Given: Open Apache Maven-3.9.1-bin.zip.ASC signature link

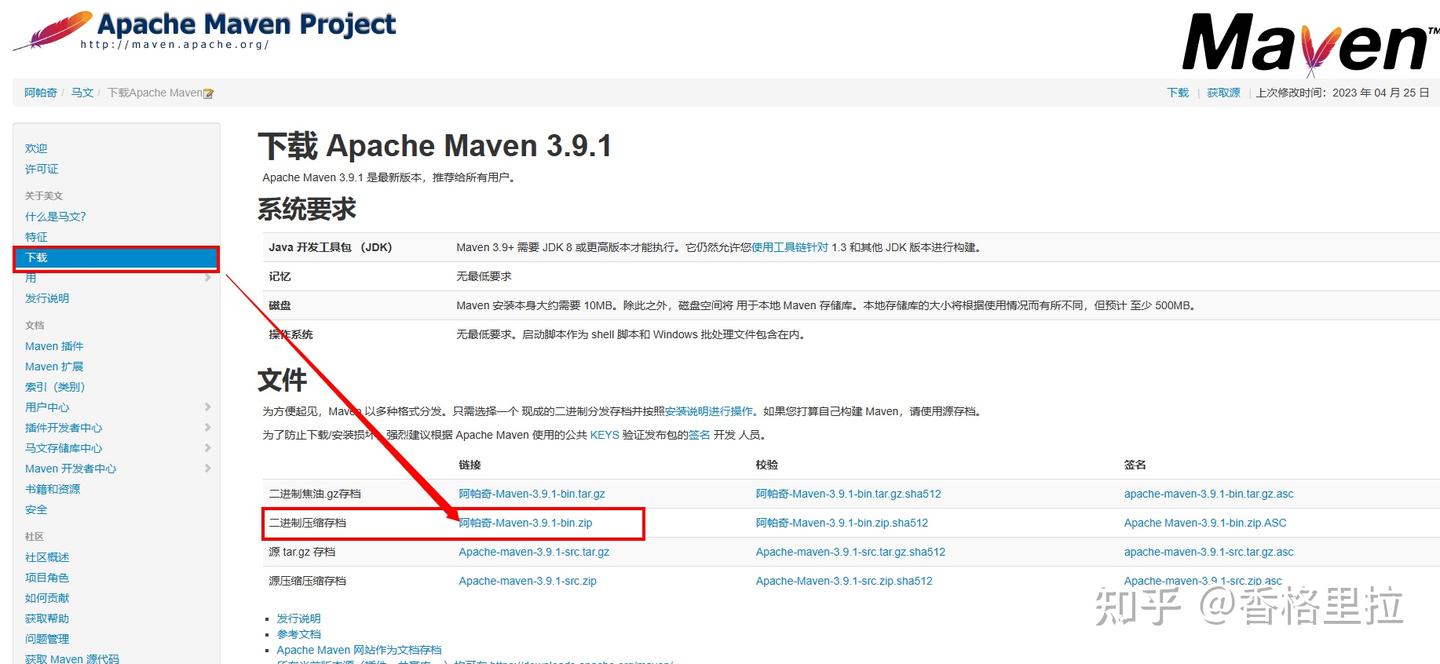Looking at the screenshot, I should click(1205, 523).
